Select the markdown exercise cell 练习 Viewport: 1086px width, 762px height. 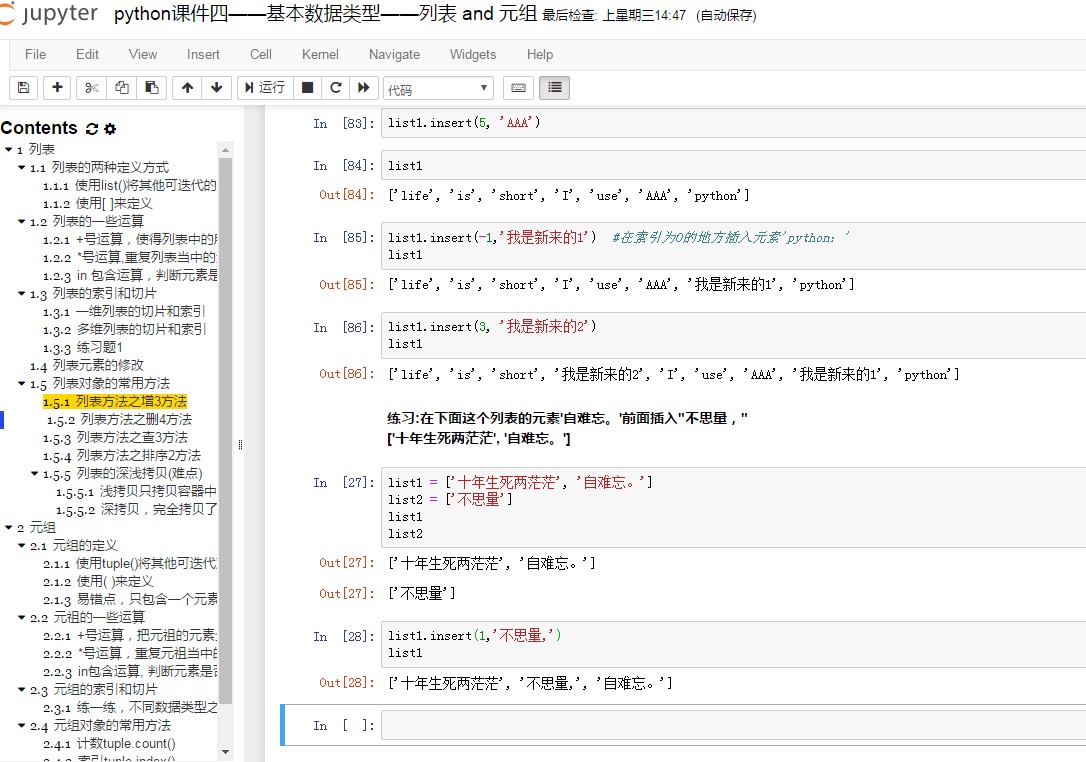(567, 428)
